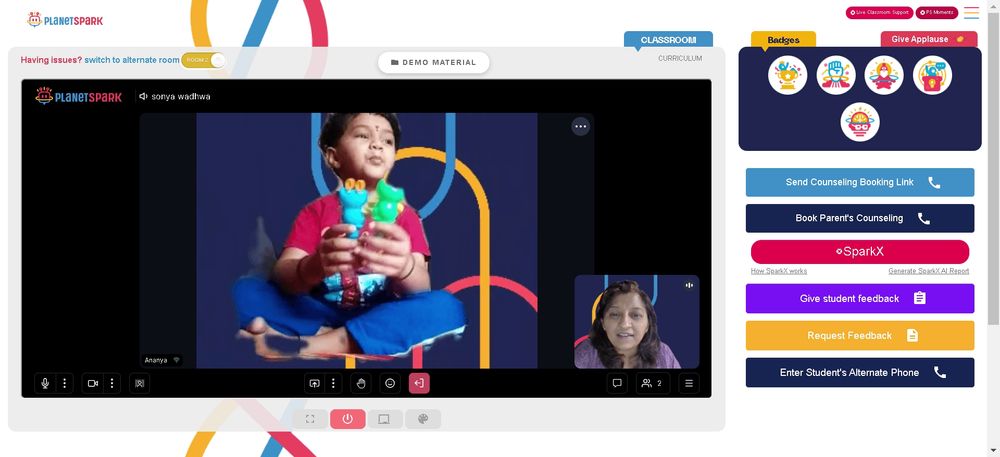Show the participants list with 2 members
This screenshot has width=1000, height=457.
click(652, 384)
